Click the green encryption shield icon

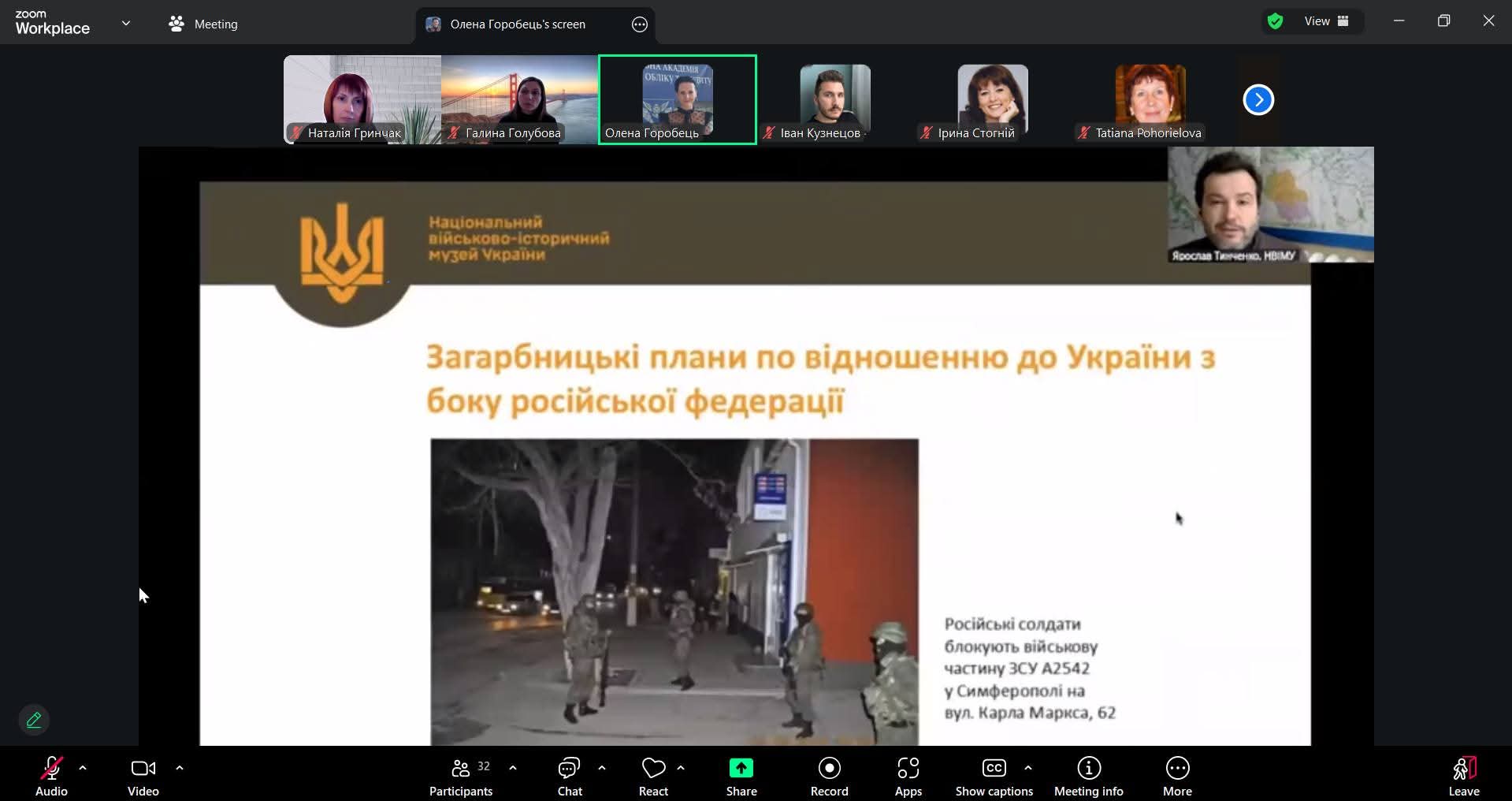coord(1275,21)
